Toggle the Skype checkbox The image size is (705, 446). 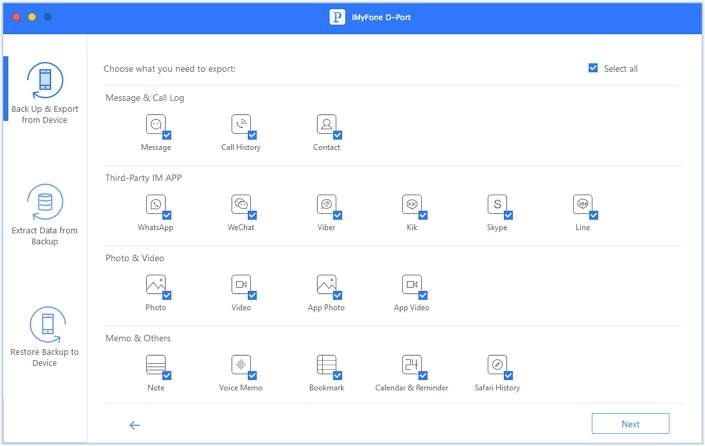point(509,215)
